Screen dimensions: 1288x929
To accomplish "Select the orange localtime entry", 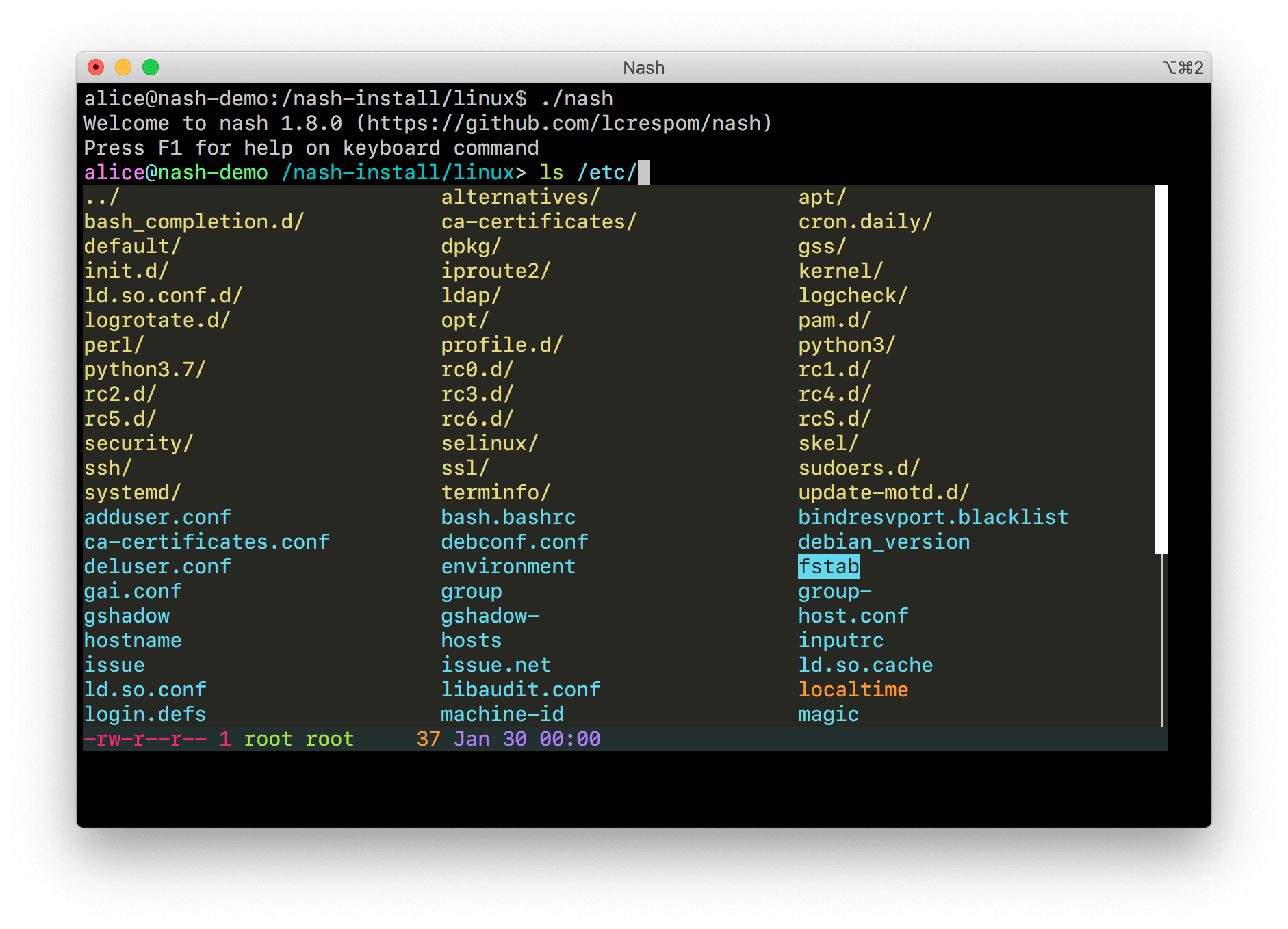I will click(853, 690).
